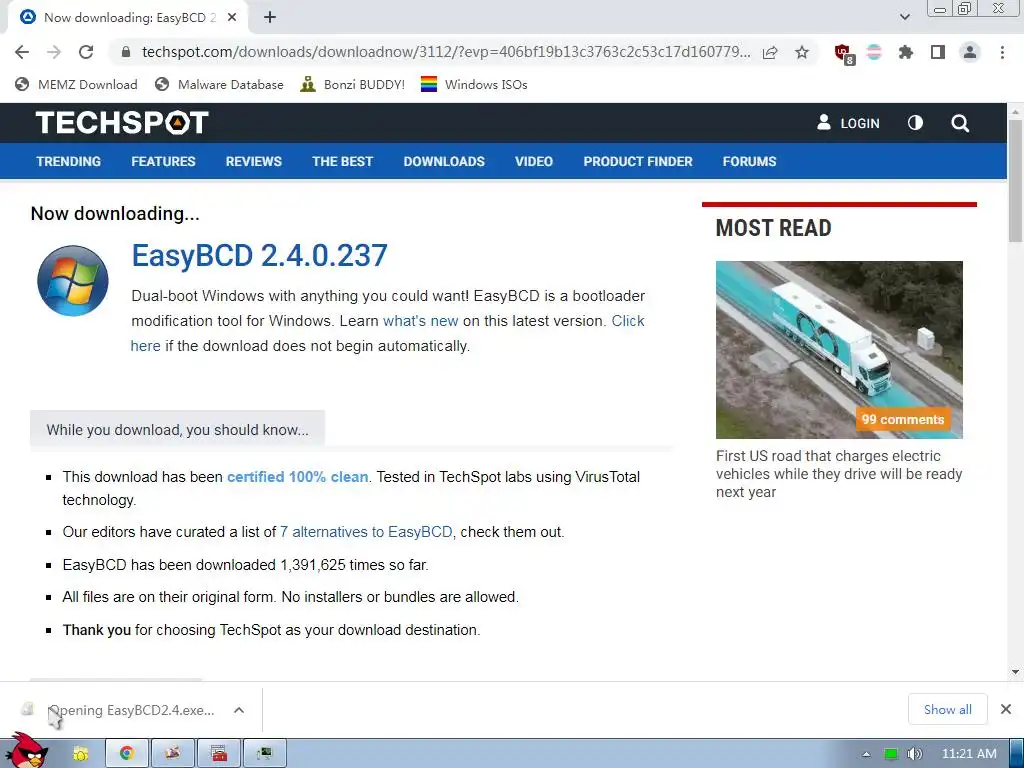Open the FORUMS nav item
The width and height of the screenshot is (1024, 768).
click(749, 161)
